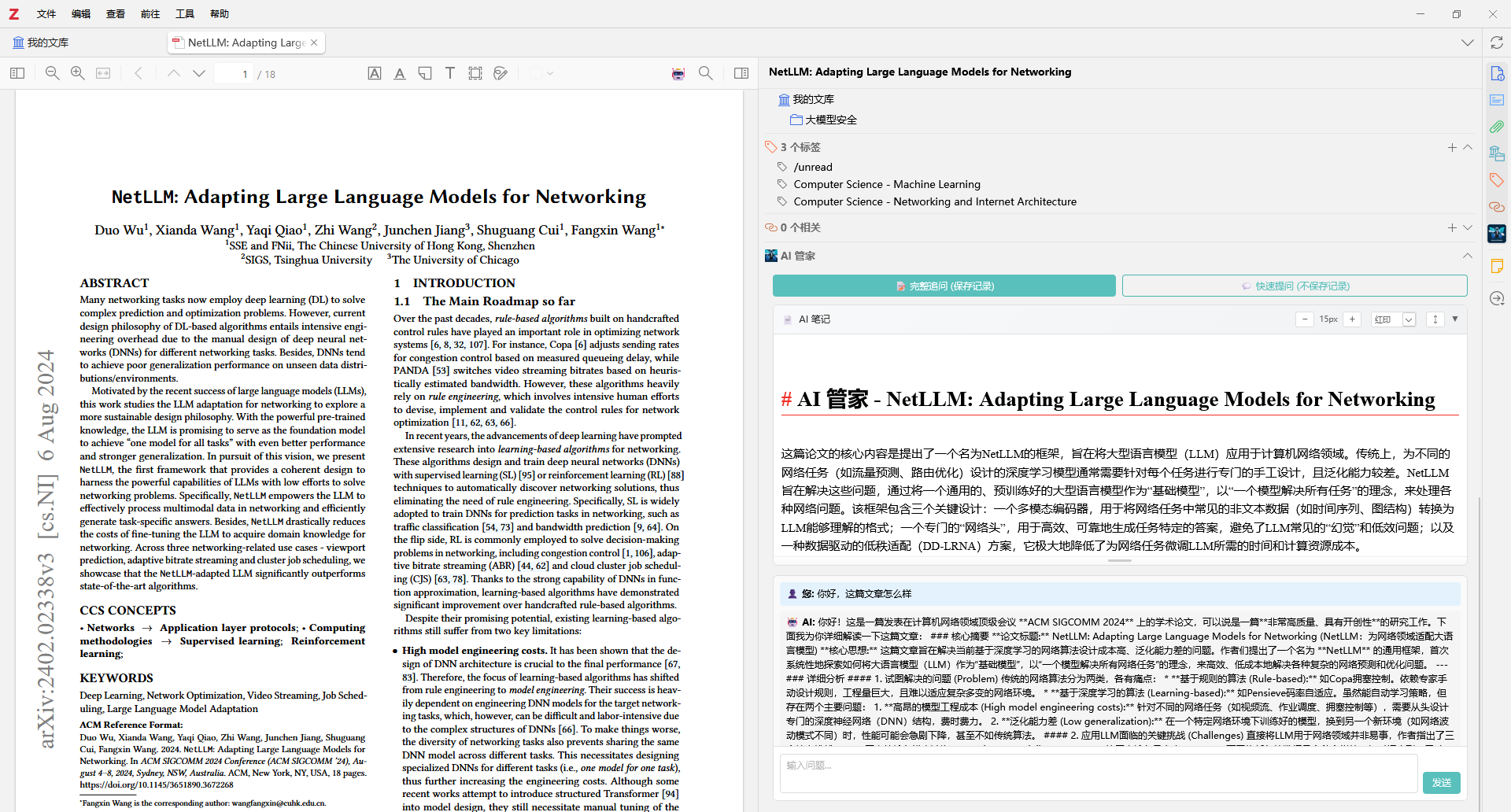Open the find in document search
The image size is (1511, 812).
(x=706, y=73)
